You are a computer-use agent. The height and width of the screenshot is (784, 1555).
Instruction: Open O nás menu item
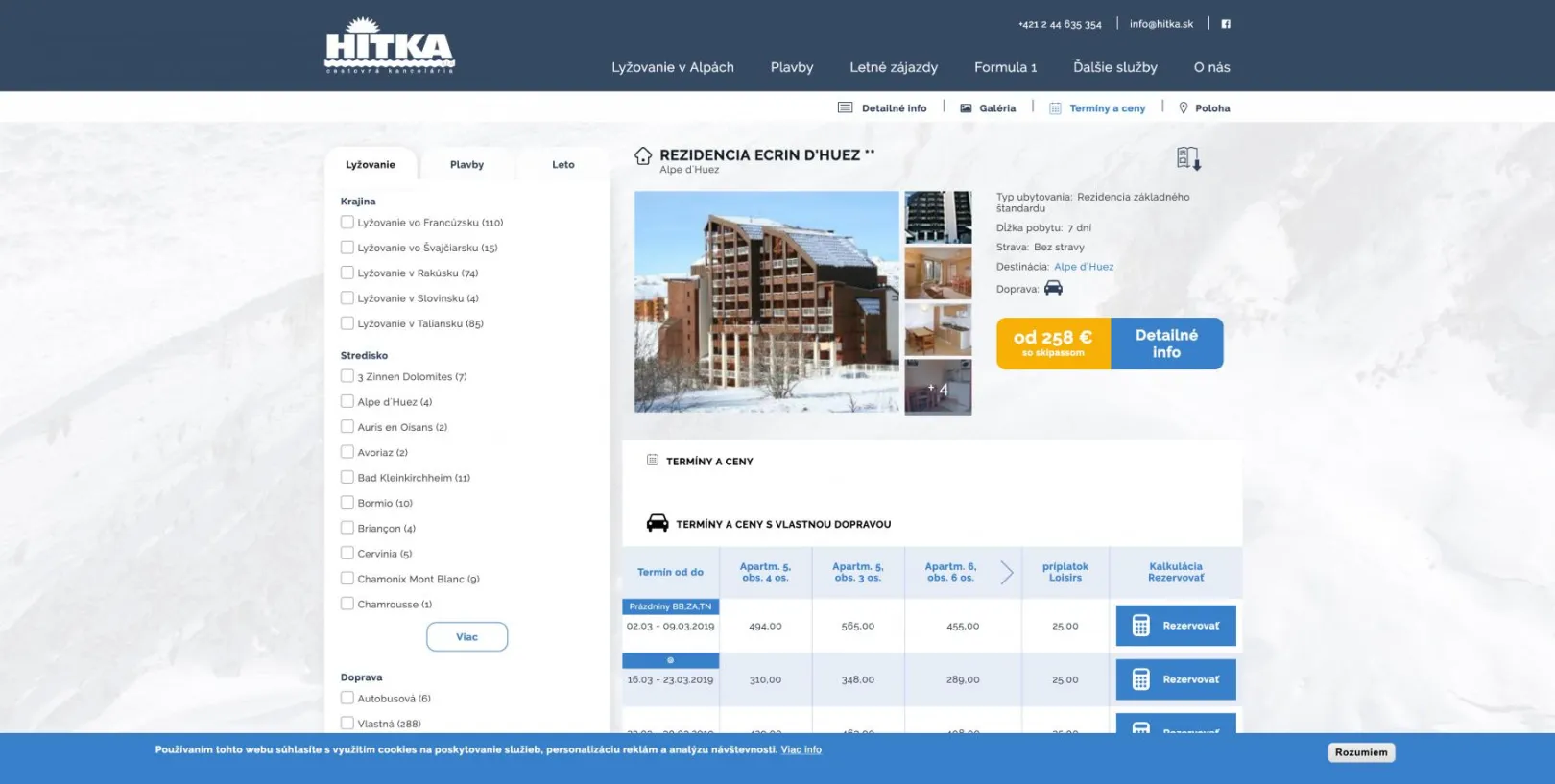(1212, 67)
